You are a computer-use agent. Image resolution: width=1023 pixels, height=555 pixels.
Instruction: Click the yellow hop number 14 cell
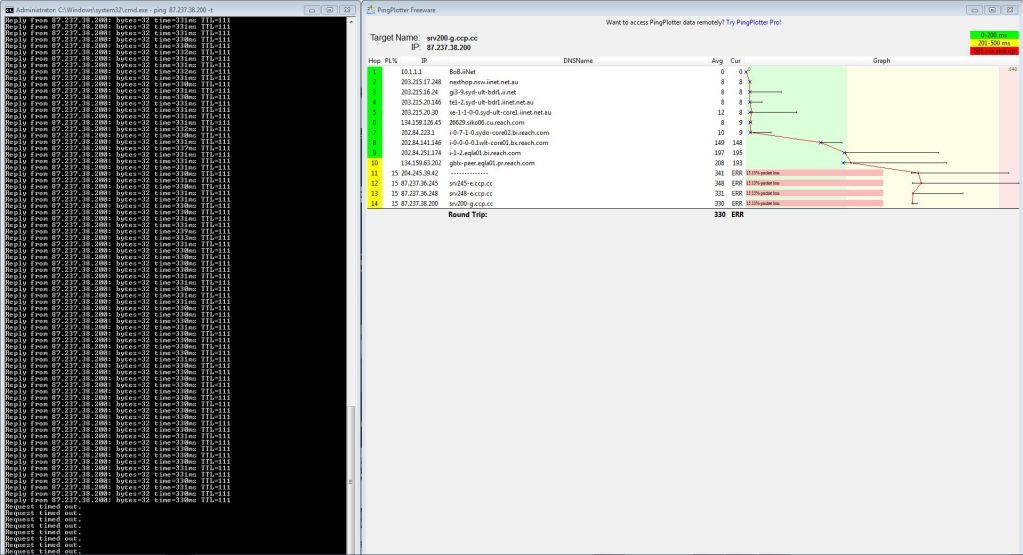(374, 203)
